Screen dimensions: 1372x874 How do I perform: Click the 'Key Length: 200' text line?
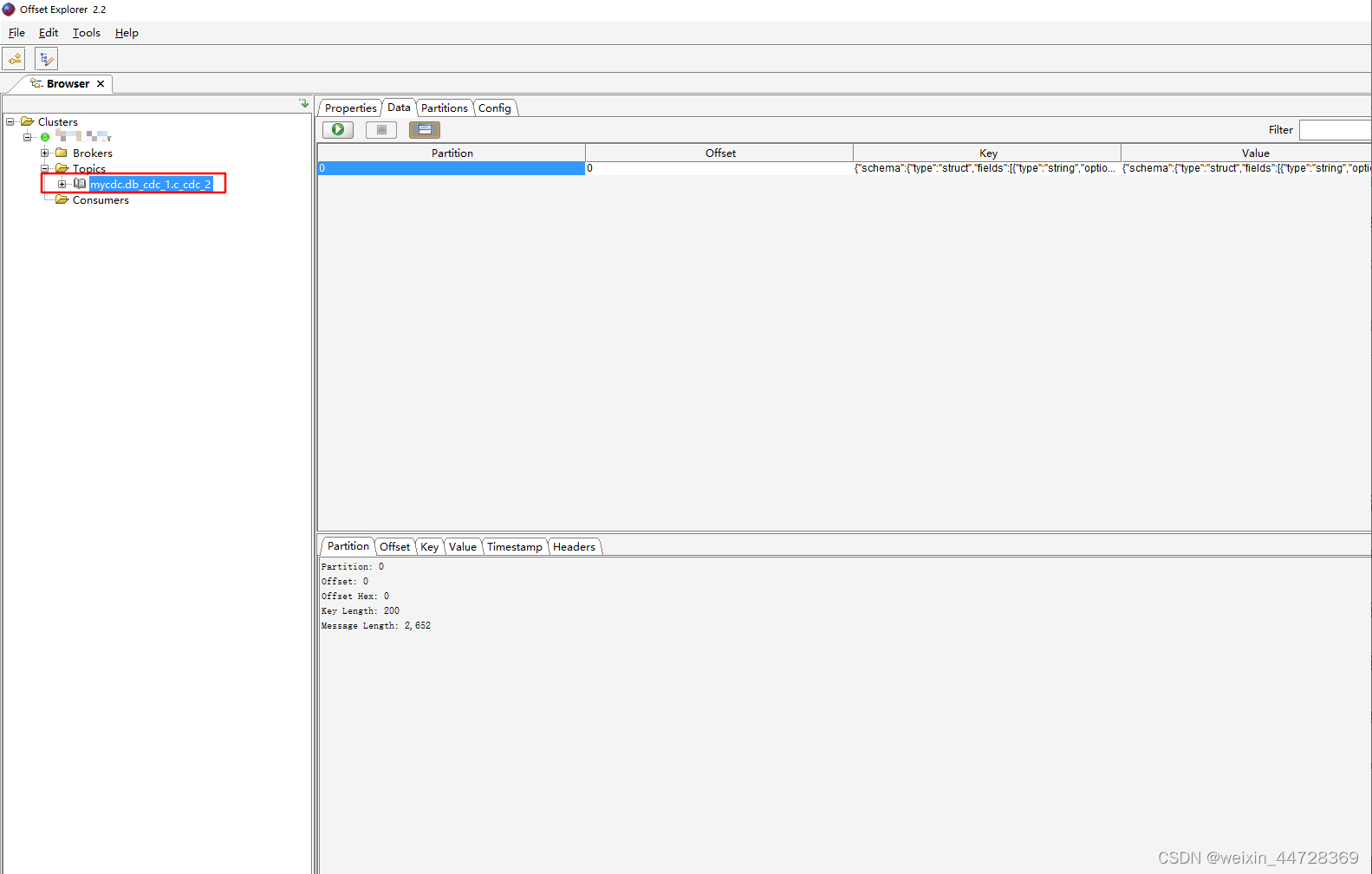click(x=361, y=611)
